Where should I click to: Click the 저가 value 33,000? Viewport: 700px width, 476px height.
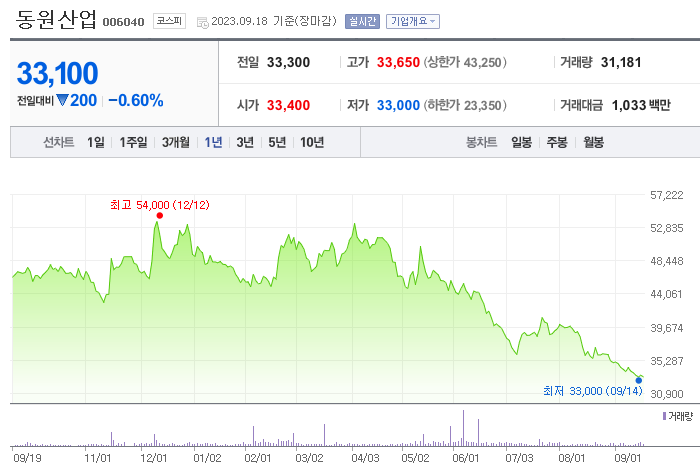pos(398,105)
